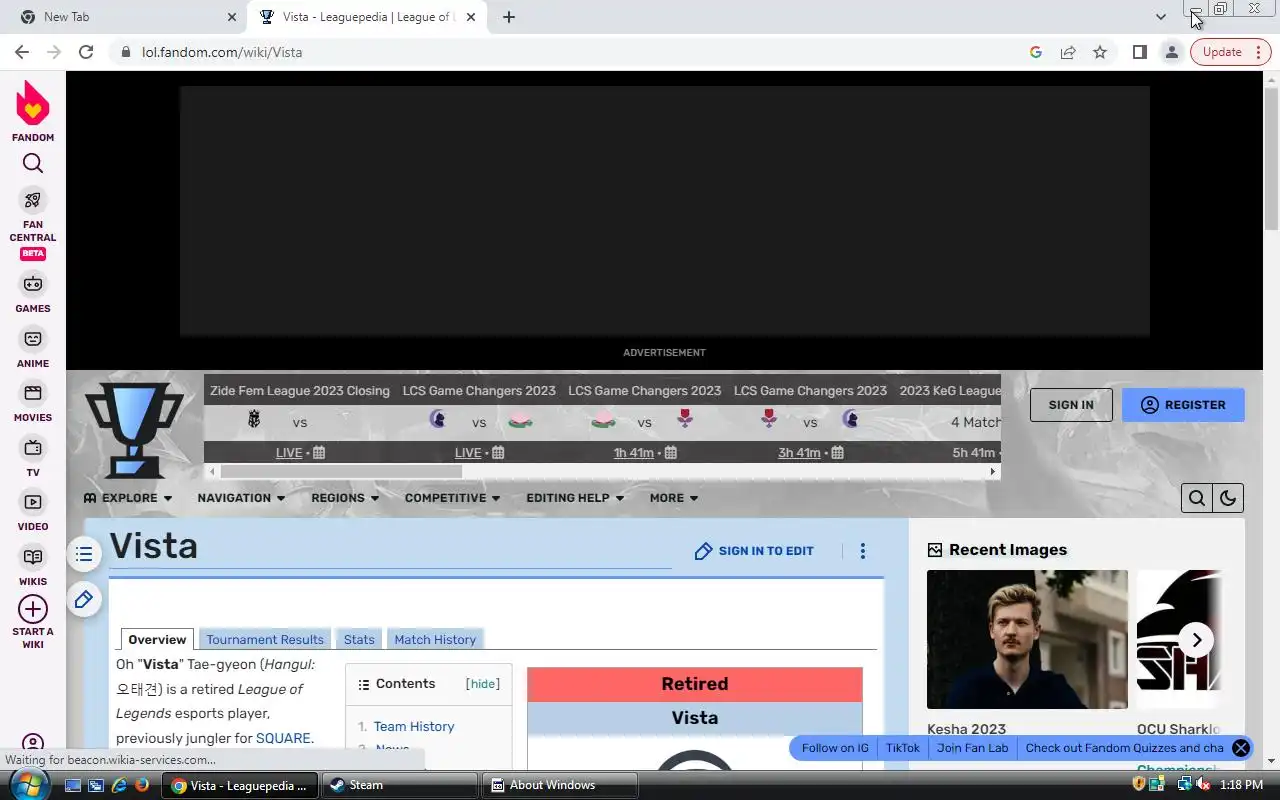Image resolution: width=1280 pixels, height=800 pixels.
Task: Bookmark this page with star icon
Action: coord(1100,52)
